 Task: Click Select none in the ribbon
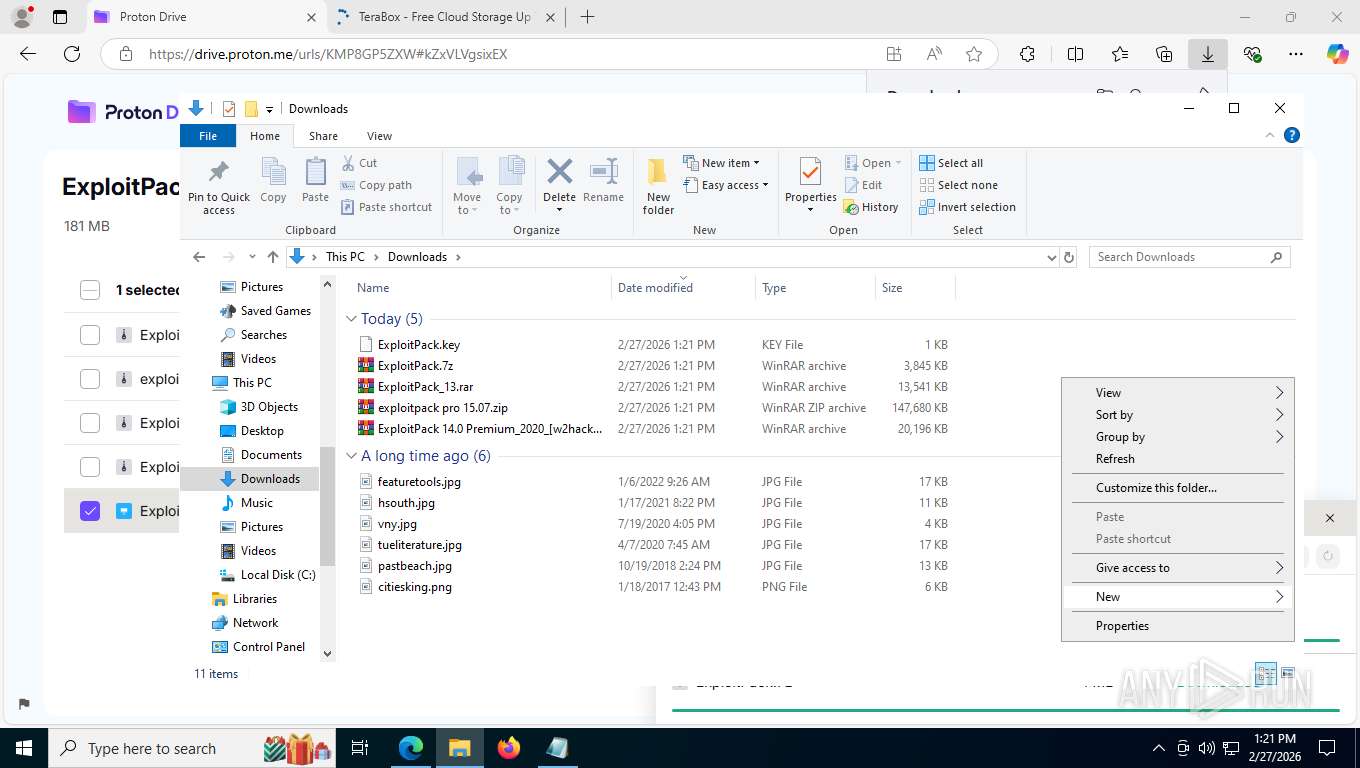tap(958, 185)
